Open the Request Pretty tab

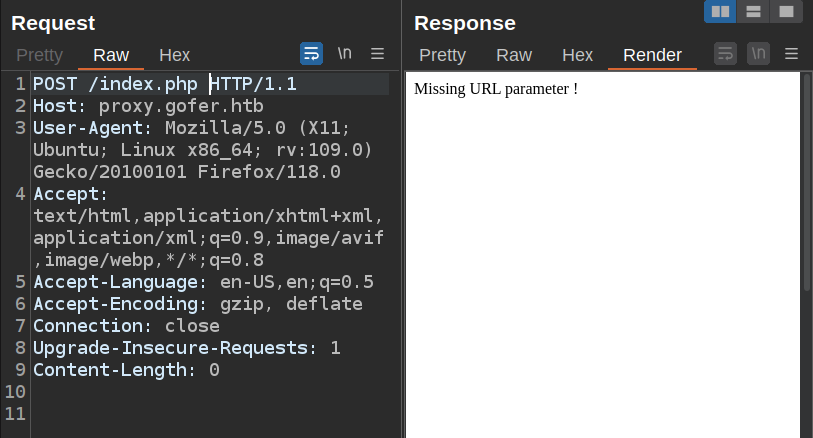pos(39,55)
